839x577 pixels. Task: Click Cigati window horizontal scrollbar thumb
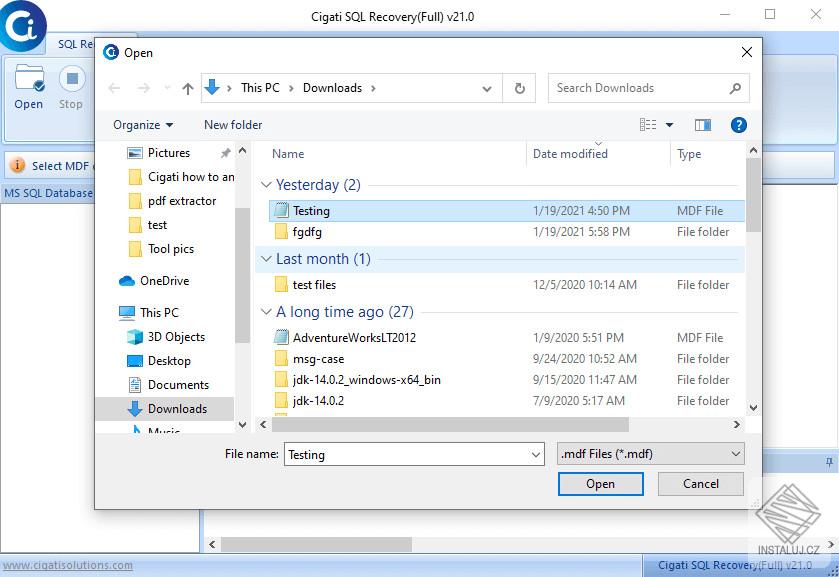tap(316, 544)
